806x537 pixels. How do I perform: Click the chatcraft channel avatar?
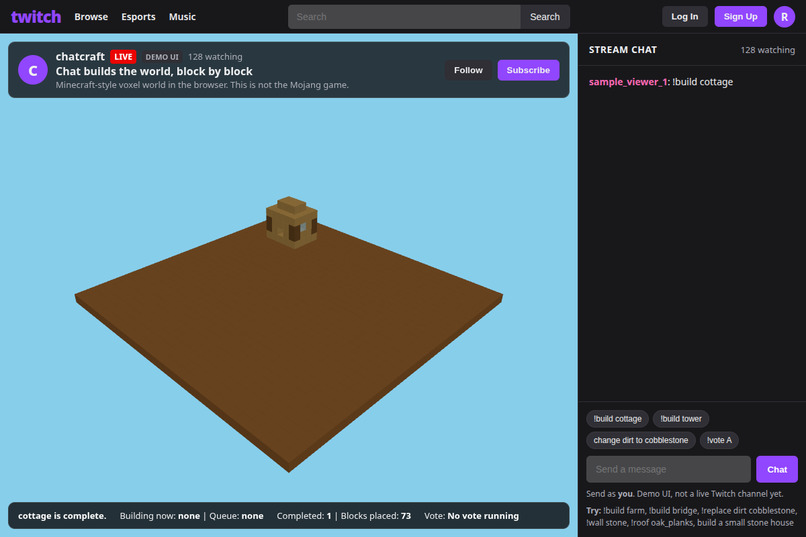point(33,70)
